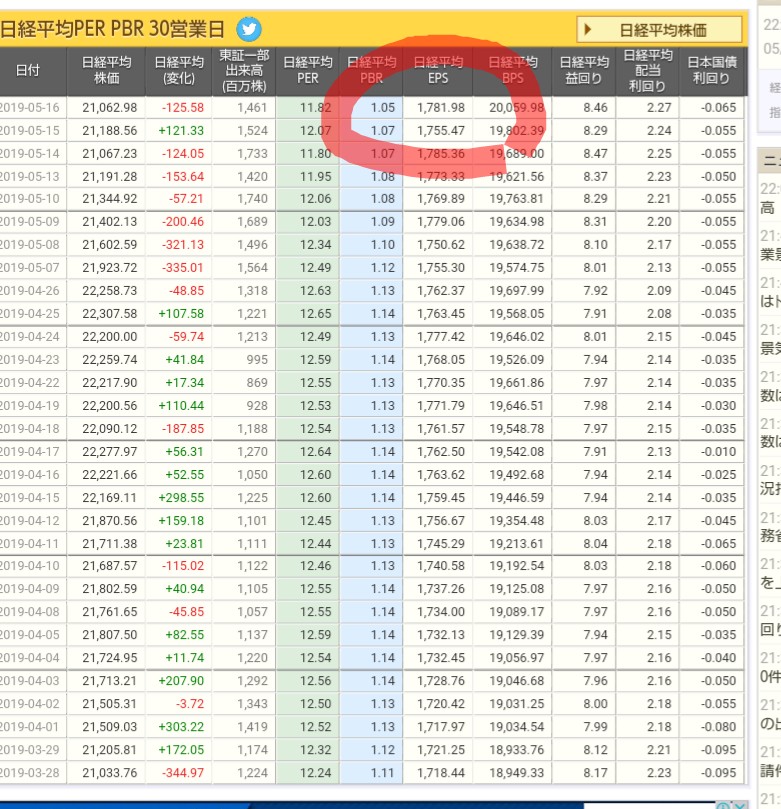Click the earnings yield 8.47
The height and width of the screenshot is (809, 781).
[595, 154]
